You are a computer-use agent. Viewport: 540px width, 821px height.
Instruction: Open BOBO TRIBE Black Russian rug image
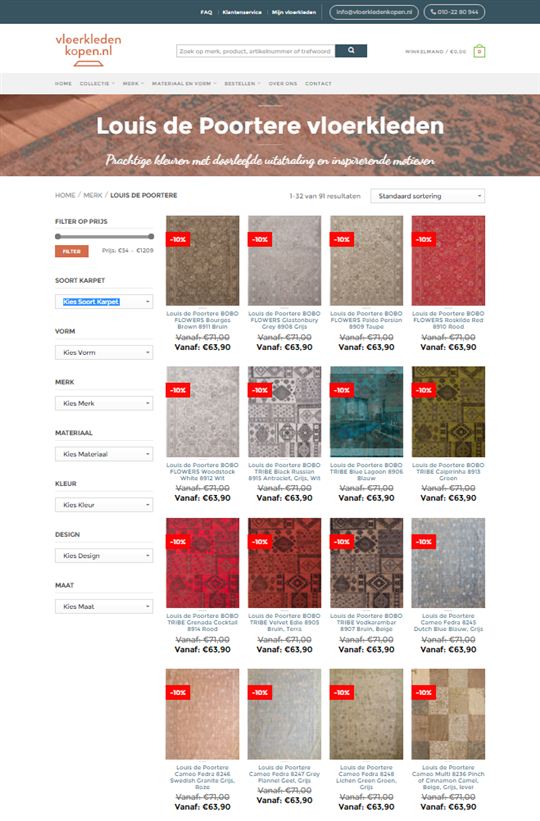pos(284,412)
